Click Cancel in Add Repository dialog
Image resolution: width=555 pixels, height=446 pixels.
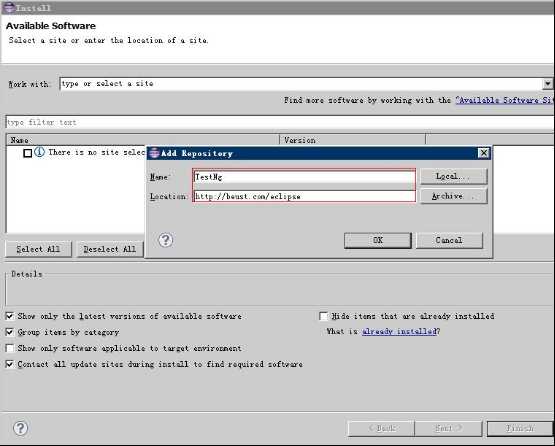pyautogui.click(x=449, y=240)
